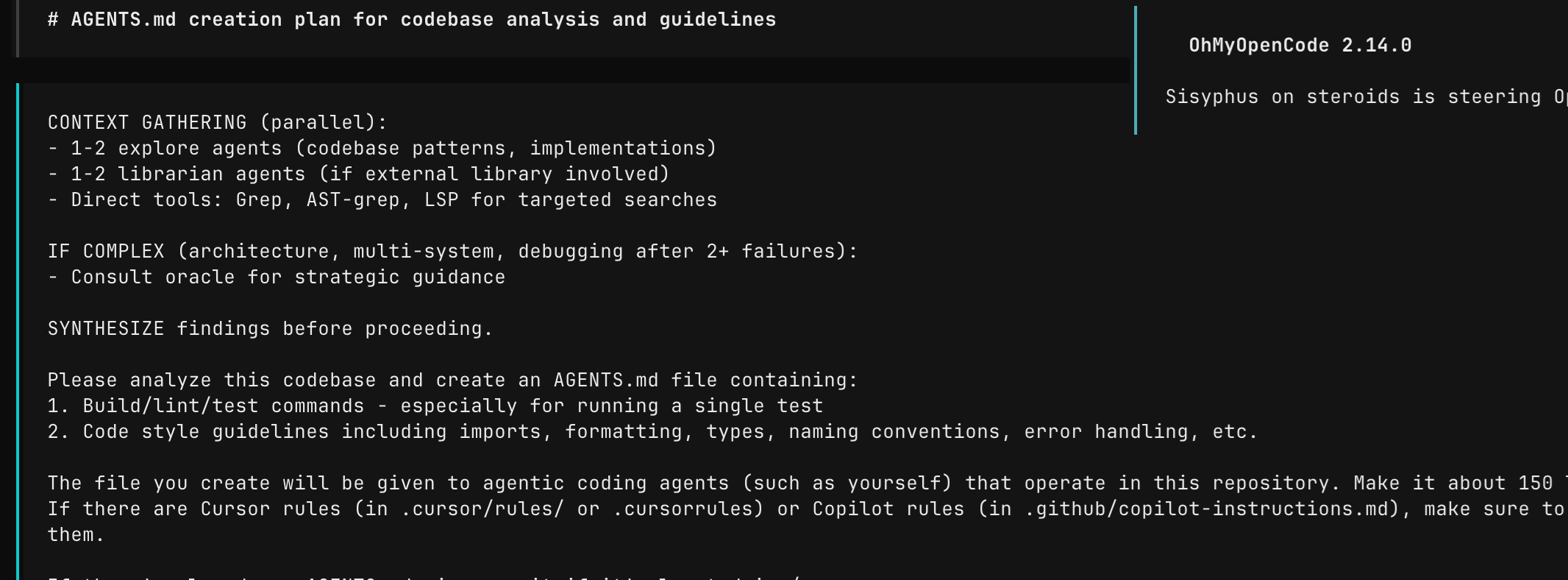Click the SYNTHESIZE findings before proceeding line
Image resolution: width=1568 pixels, height=580 pixels.
click(x=270, y=328)
